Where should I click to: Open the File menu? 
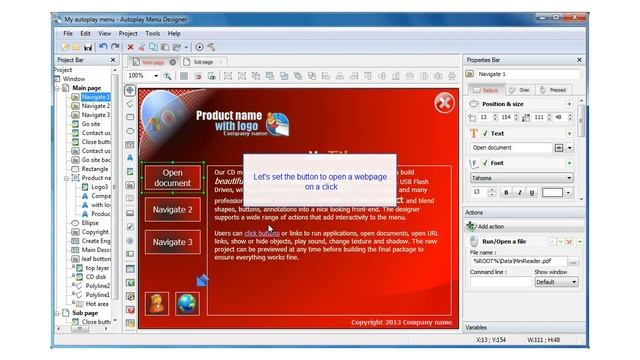coord(68,33)
